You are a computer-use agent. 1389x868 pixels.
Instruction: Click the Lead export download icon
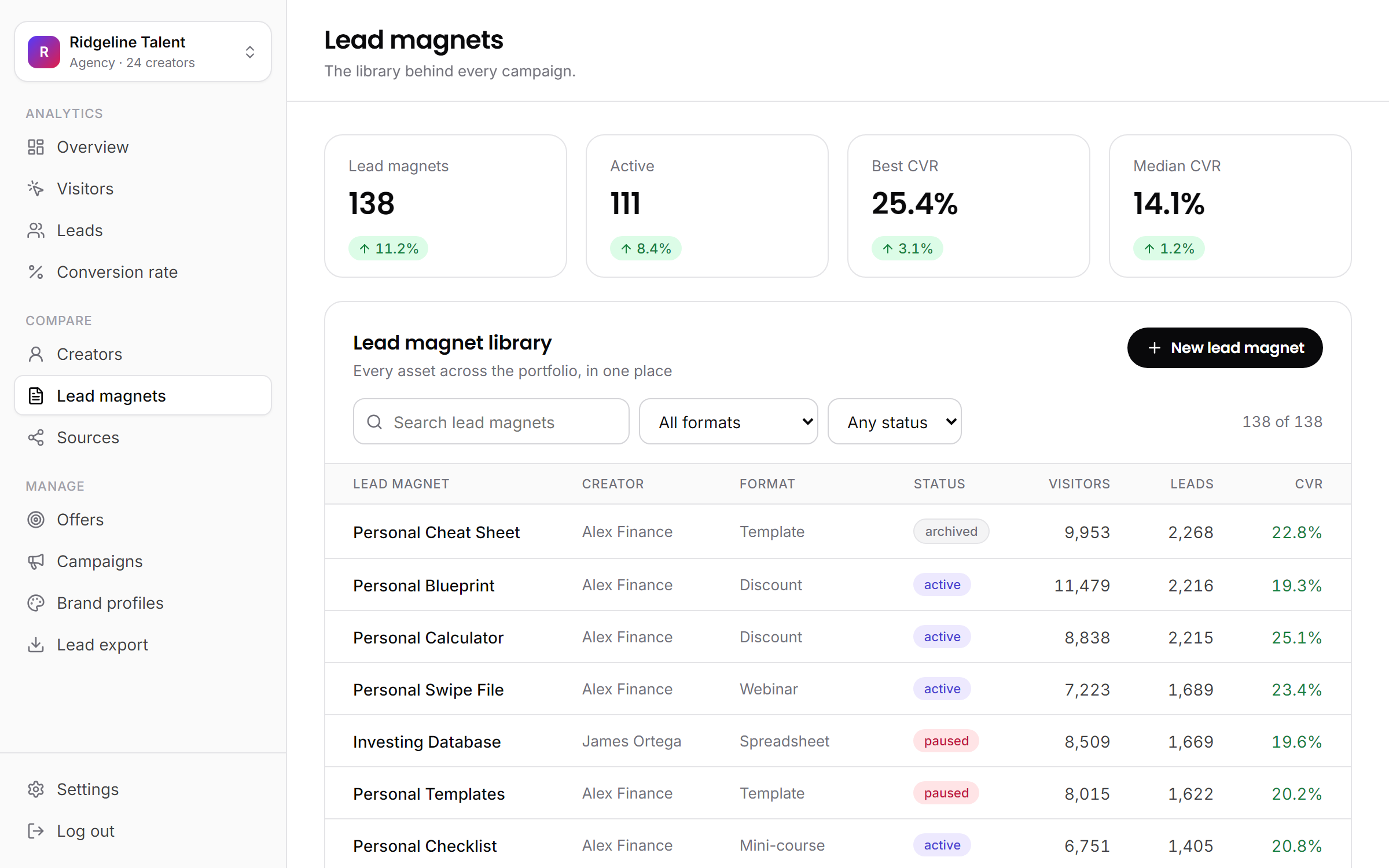coord(36,645)
